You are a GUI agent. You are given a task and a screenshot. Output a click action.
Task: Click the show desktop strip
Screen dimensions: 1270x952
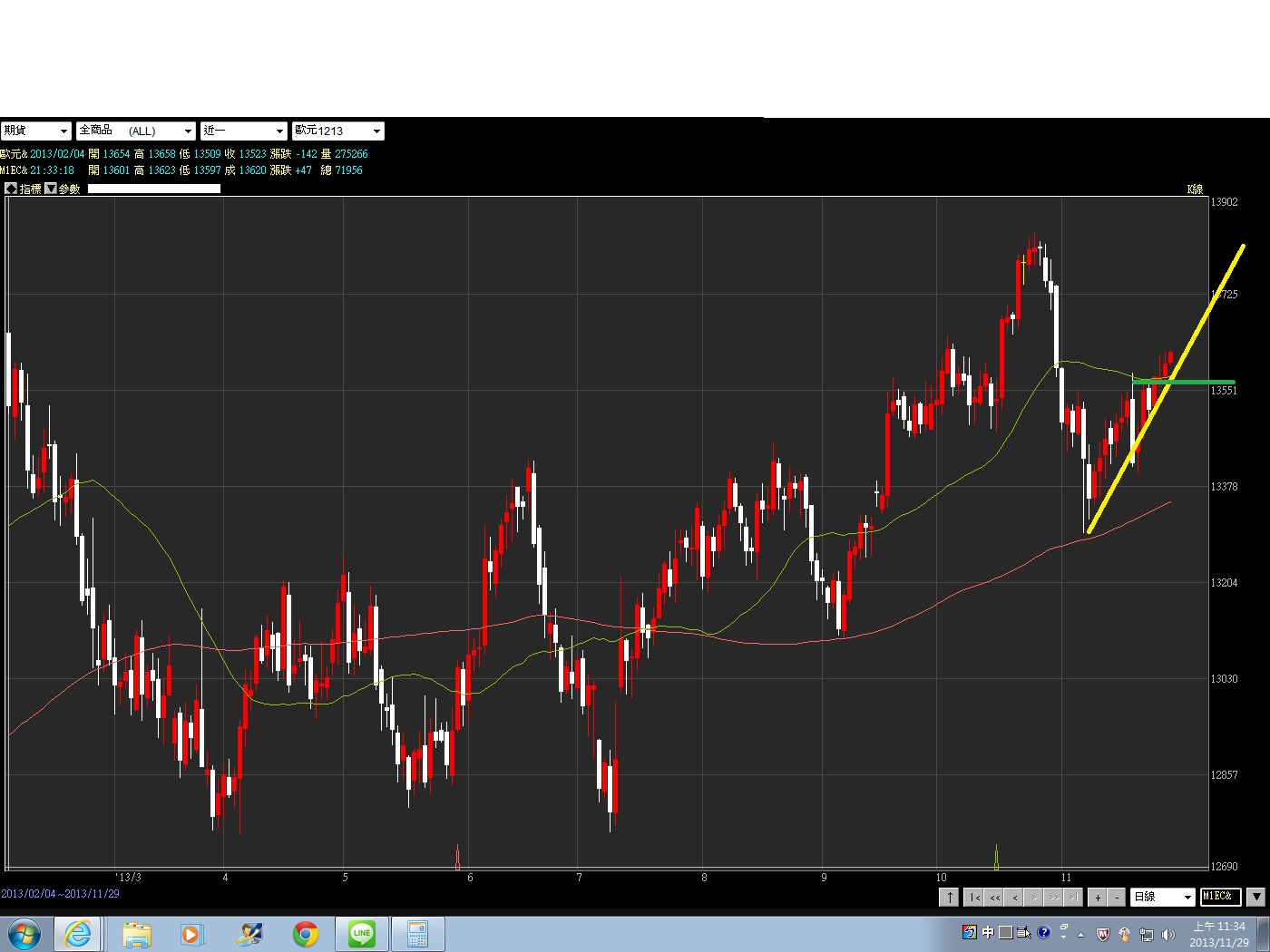click(1264, 934)
